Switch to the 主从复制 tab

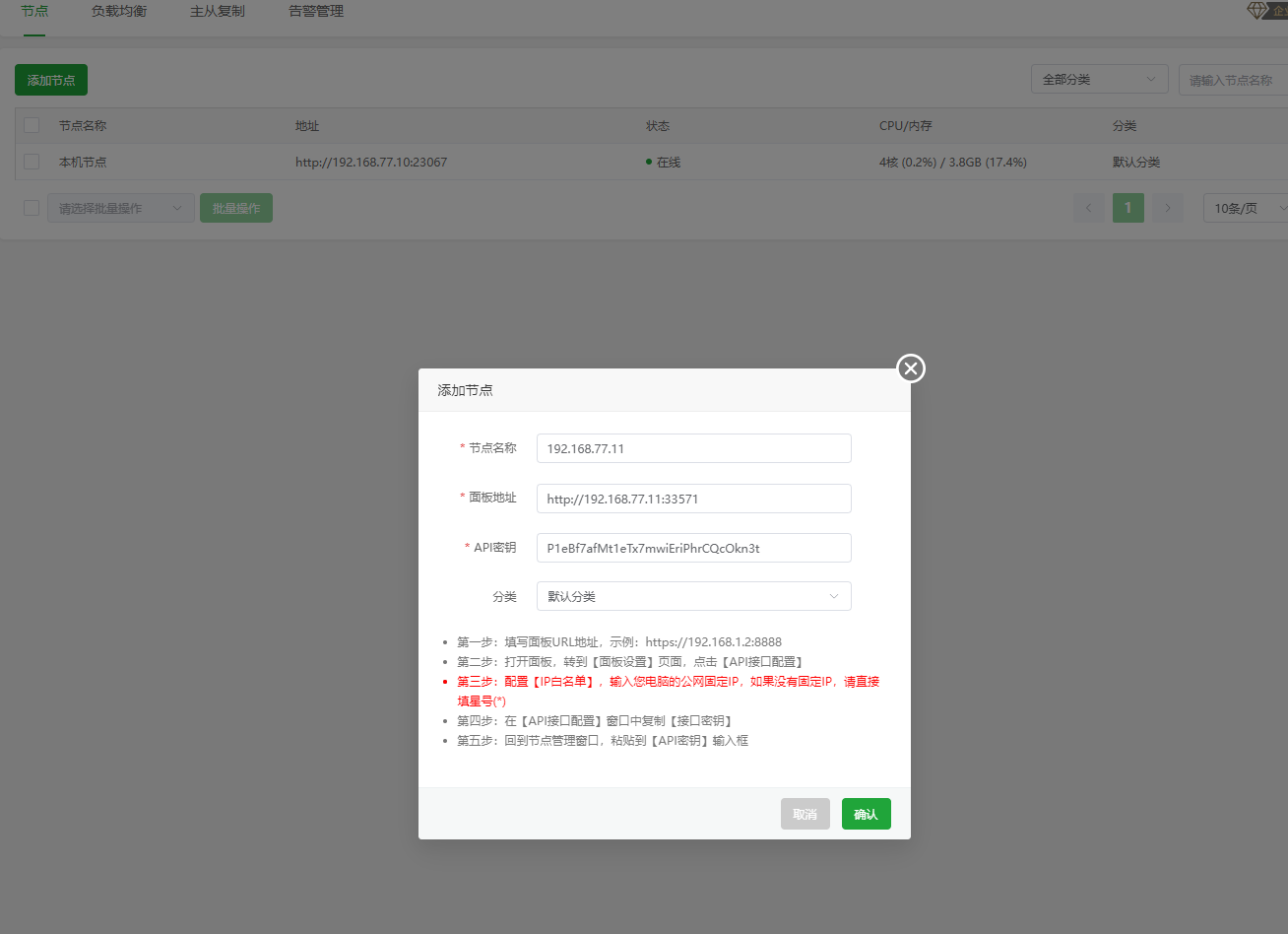217,12
